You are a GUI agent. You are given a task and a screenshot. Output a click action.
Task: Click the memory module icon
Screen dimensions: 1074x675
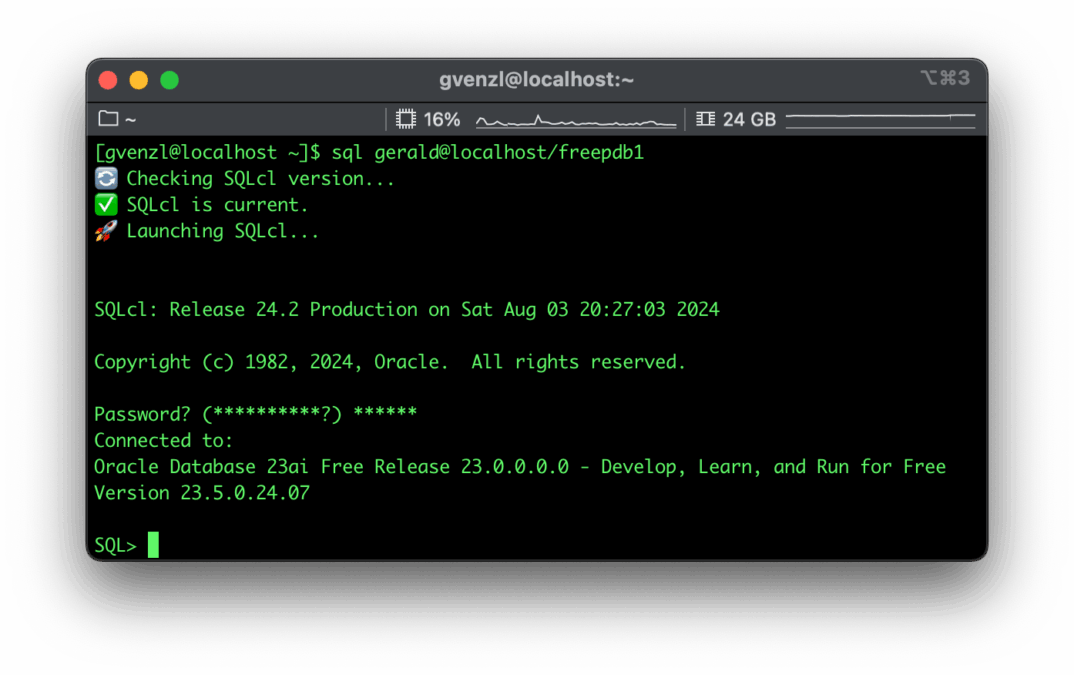705,119
